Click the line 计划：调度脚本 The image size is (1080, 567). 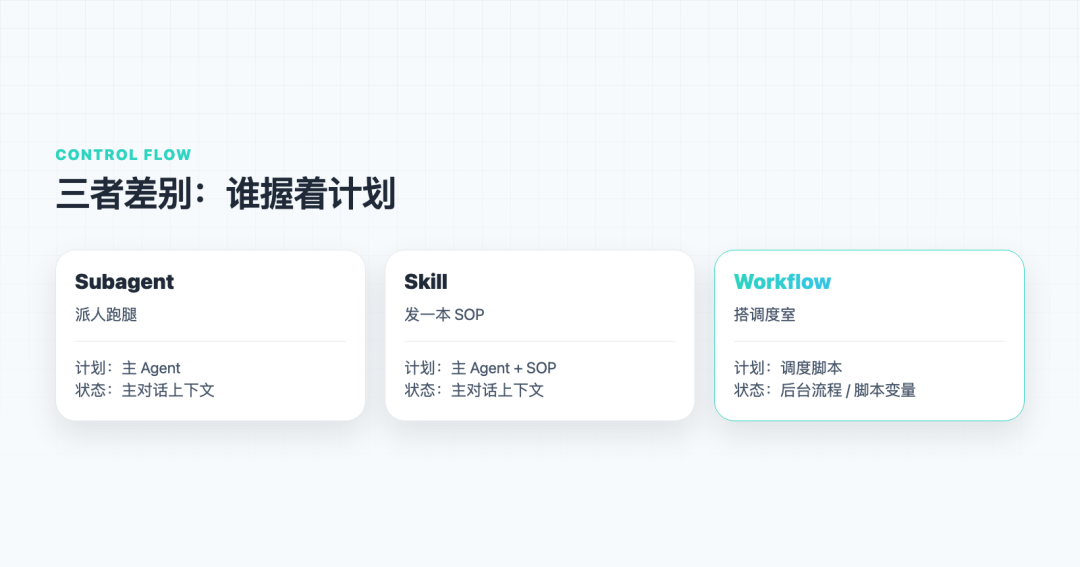click(x=788, y=368)
